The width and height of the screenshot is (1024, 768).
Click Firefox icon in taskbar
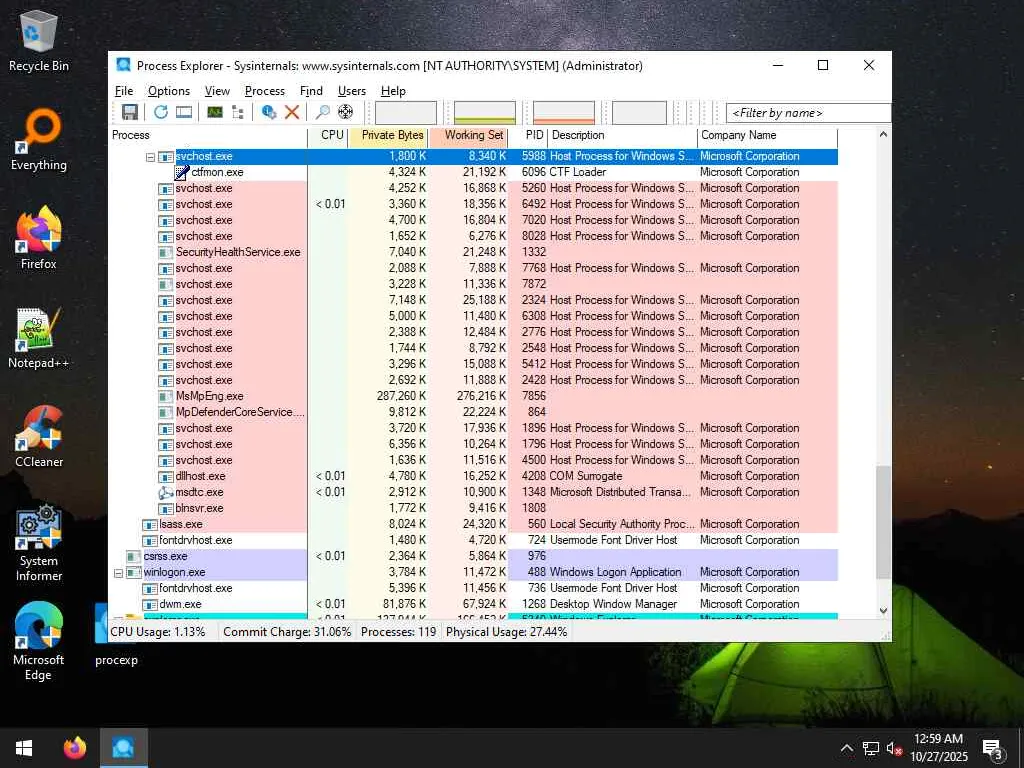(75, 748)
